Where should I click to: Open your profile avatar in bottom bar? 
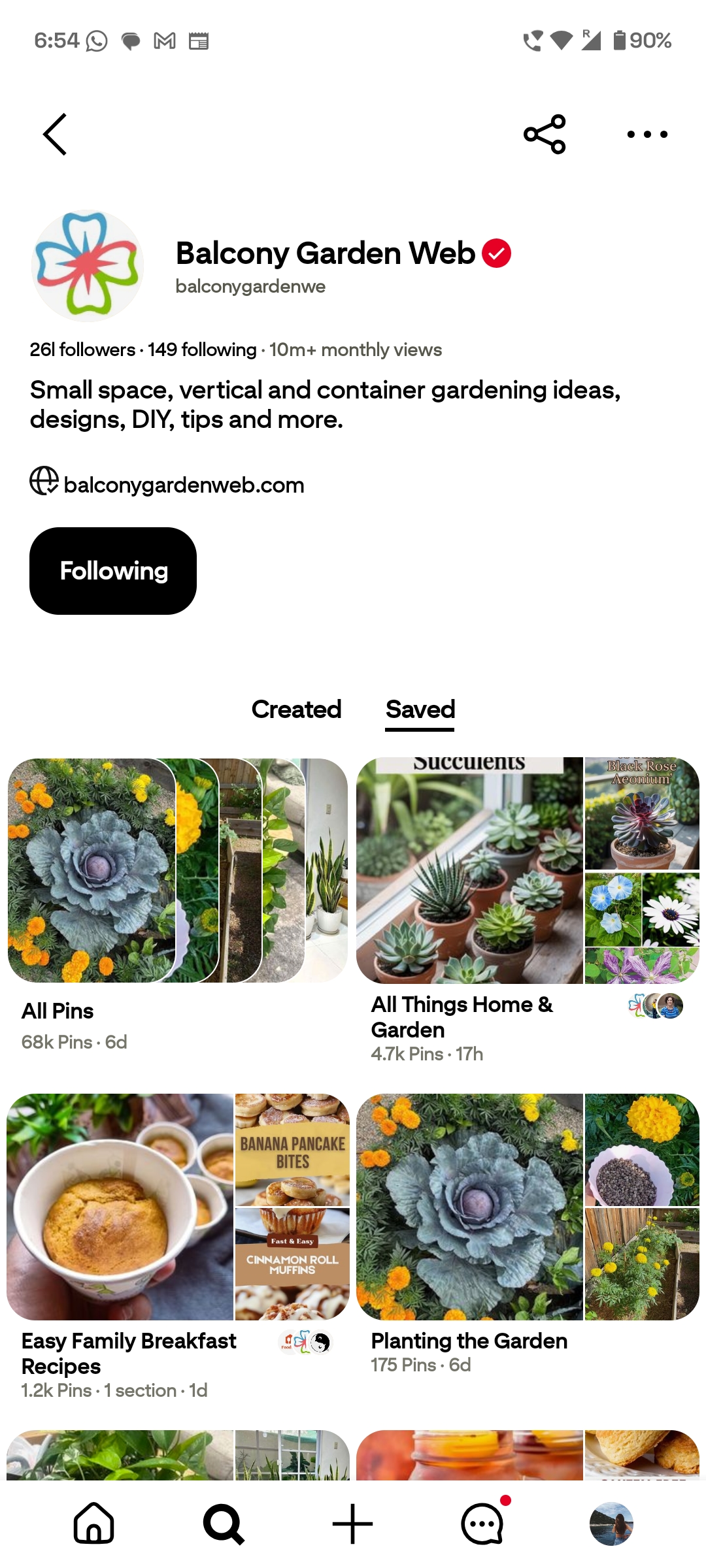point(611,1524)
